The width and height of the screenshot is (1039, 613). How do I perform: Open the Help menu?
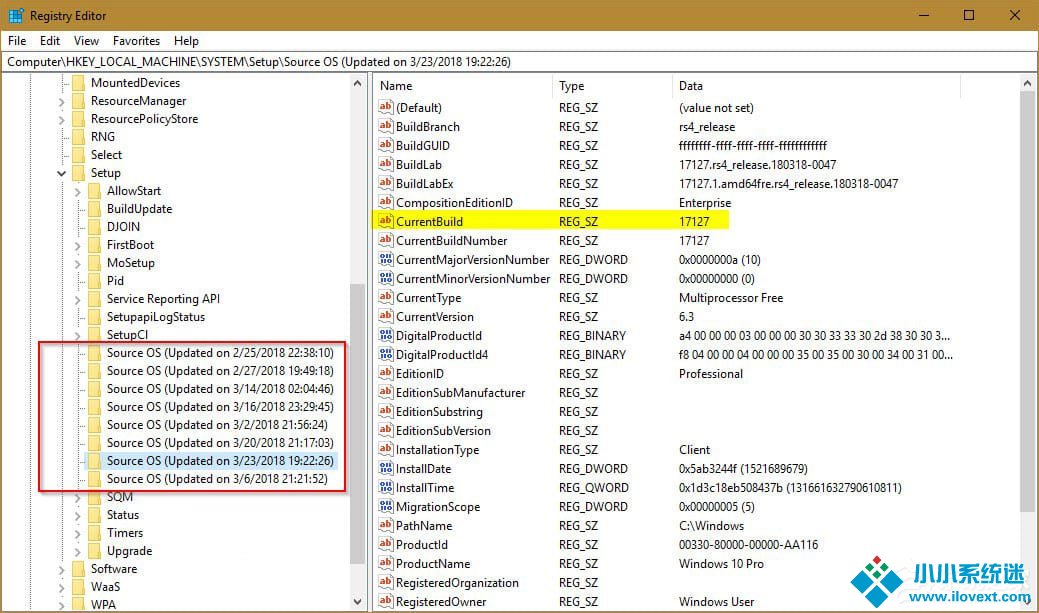(x=186, y=40)
